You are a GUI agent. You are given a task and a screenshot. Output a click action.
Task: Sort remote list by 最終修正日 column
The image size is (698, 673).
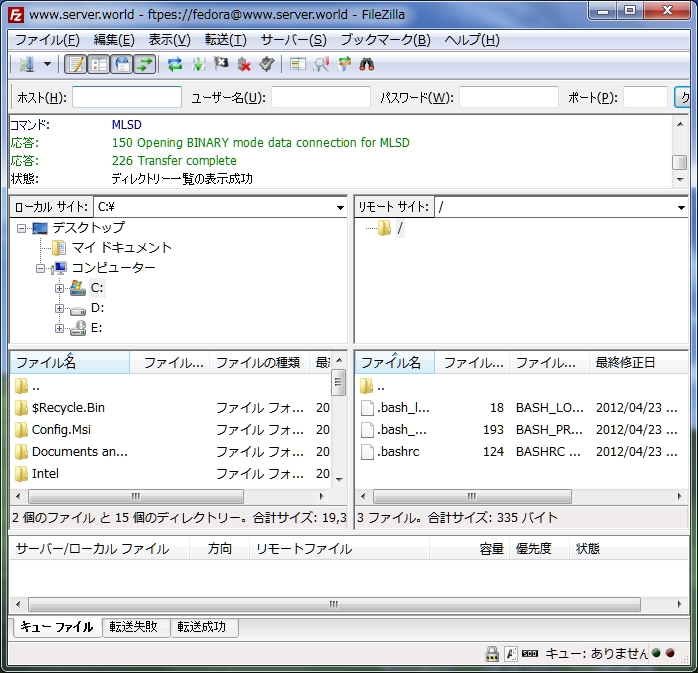[x=638, y=362]
